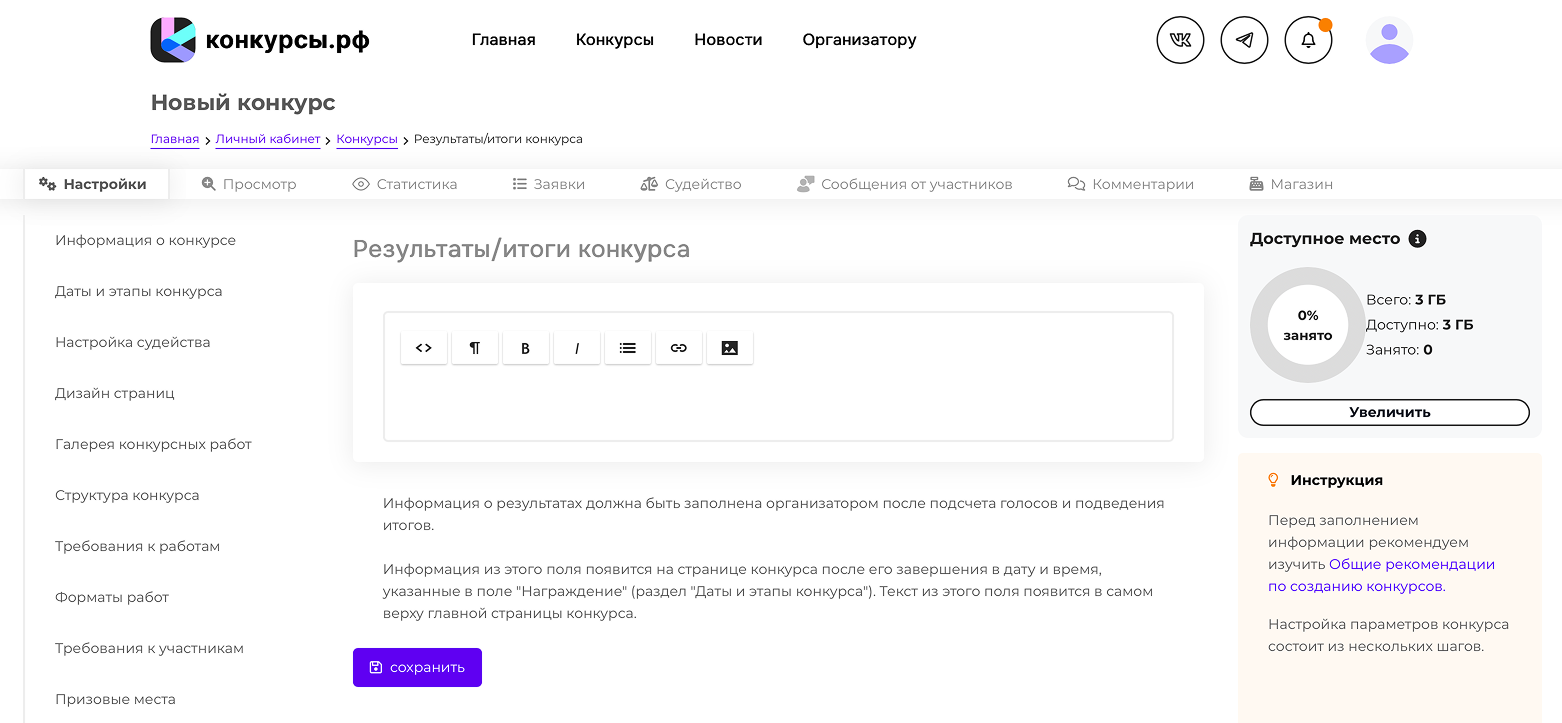This screenshot has height=723, width=1562.
Task: Click into the results text editor area
Action: click(x=777, y=405)
